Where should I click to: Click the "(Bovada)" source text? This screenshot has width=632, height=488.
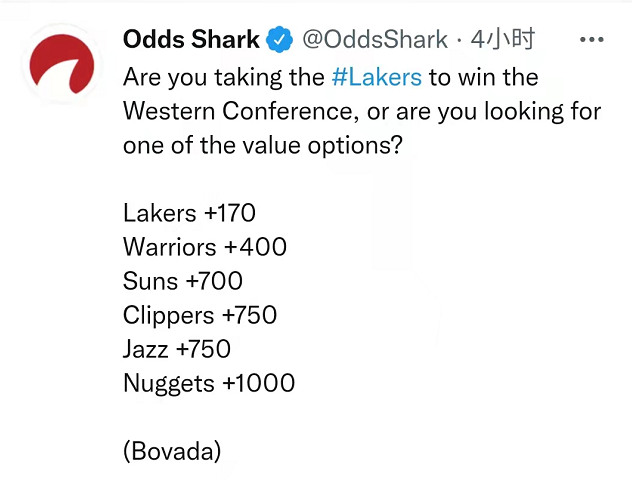pyautogui.click(x=172, y=451)
